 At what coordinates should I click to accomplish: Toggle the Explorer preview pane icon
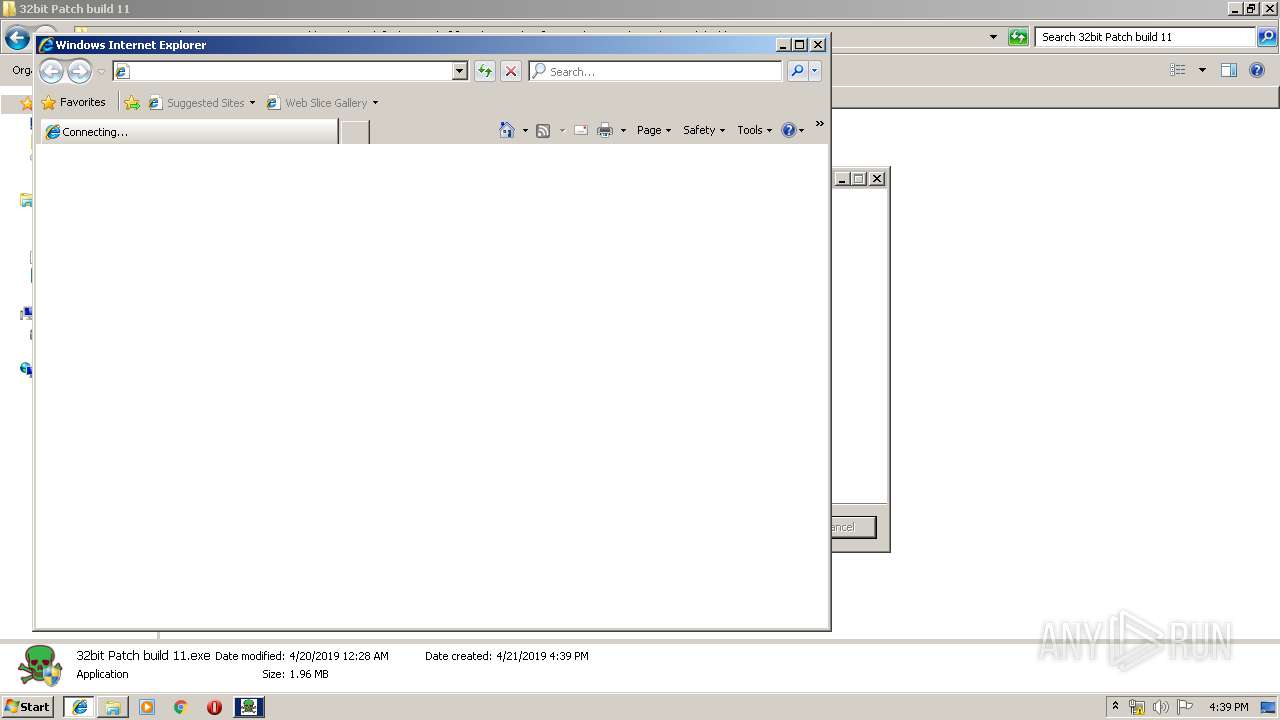click(x=1229, y=70)
